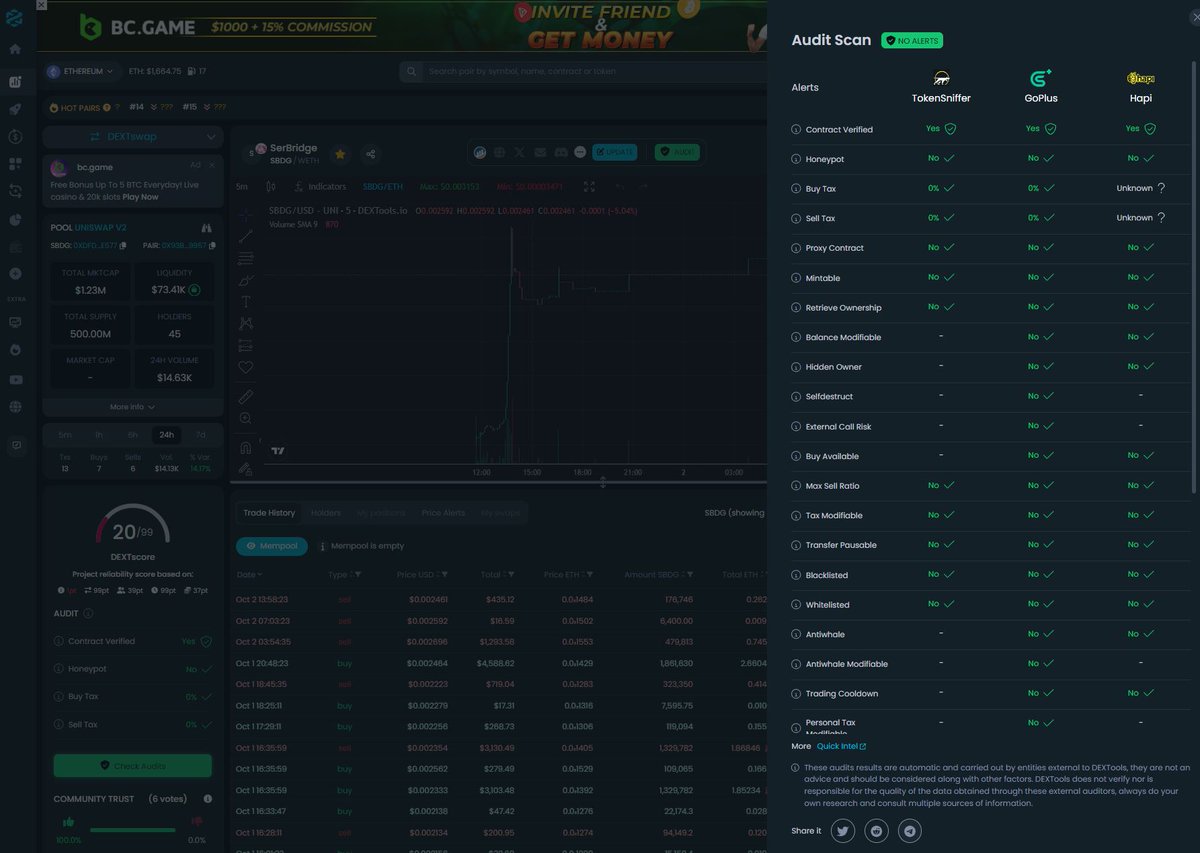The width and height of the screenshot is (1200, 853).
Task: Click info icon beside Contract Verified alert
Action: point(796,130)
